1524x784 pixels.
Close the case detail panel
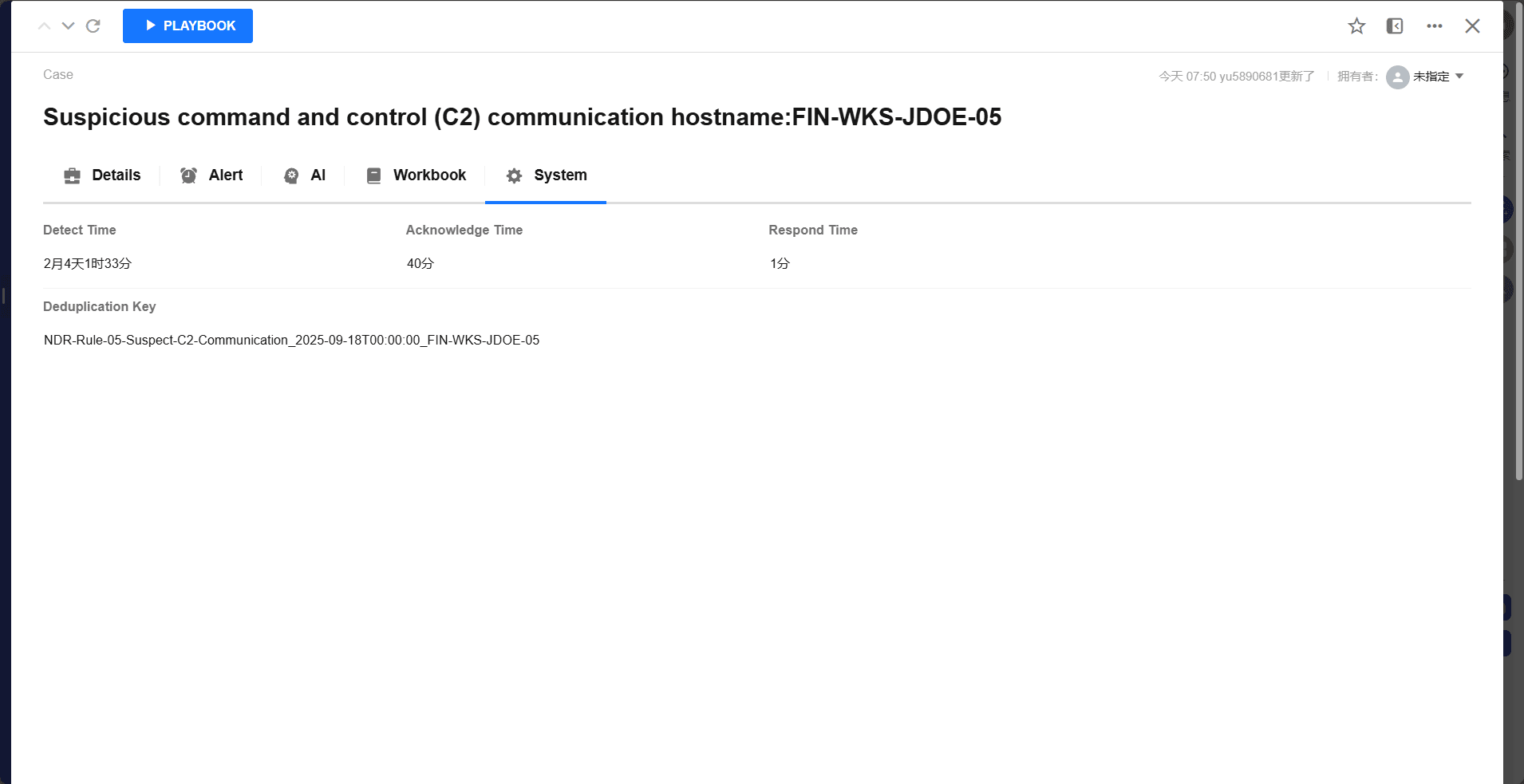[x=1472, y=26]
